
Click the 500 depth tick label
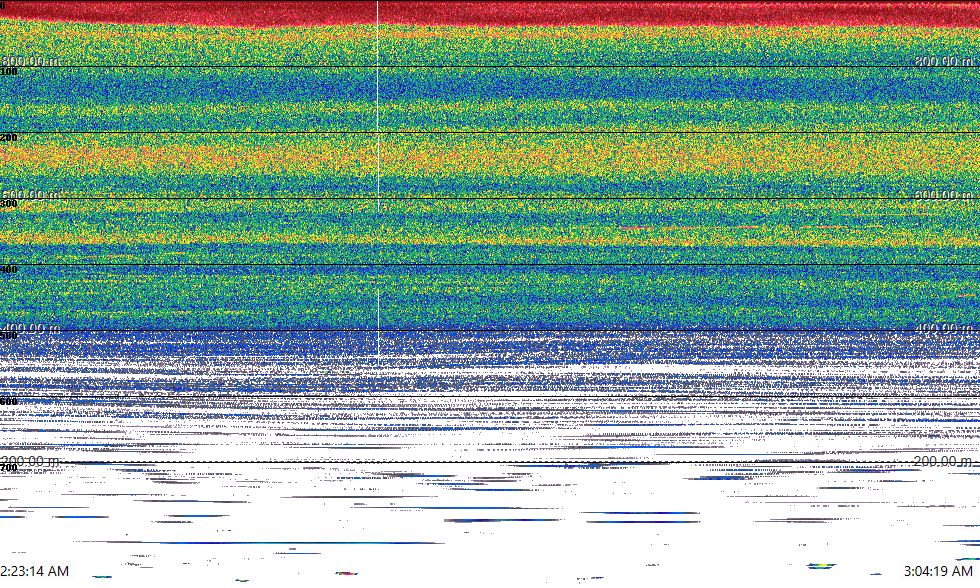point(9,336)
